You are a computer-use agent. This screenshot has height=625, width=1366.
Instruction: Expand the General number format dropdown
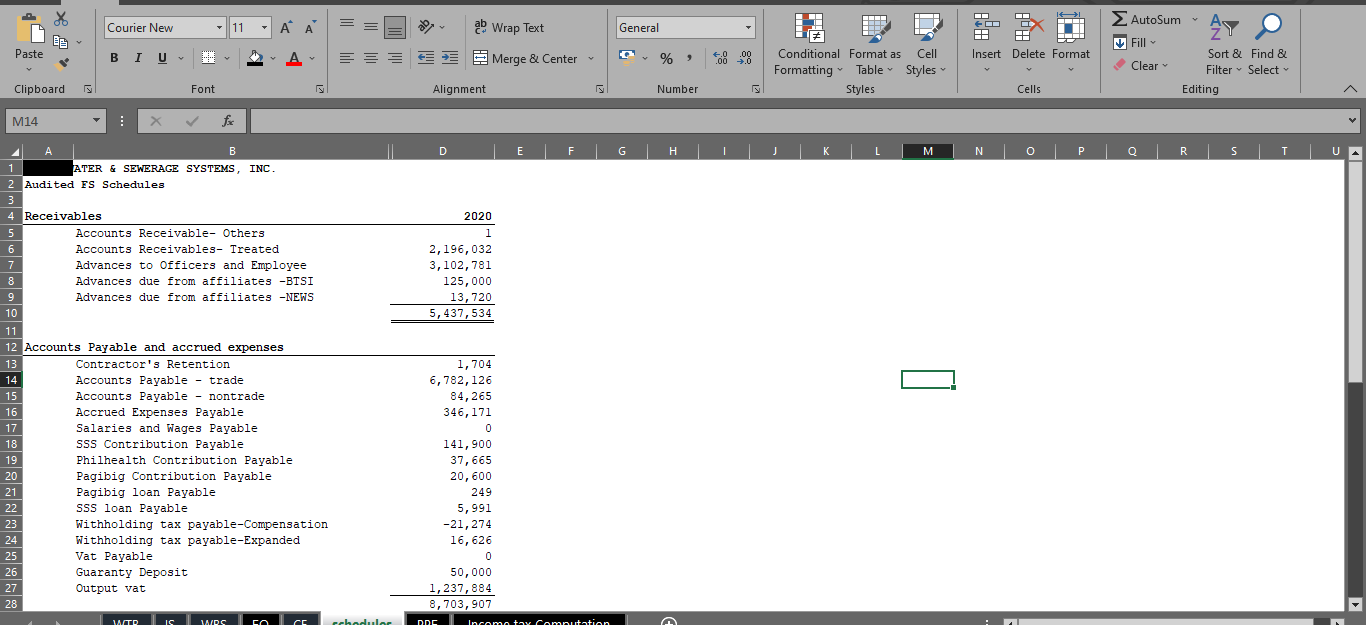[x=747, y=28]
